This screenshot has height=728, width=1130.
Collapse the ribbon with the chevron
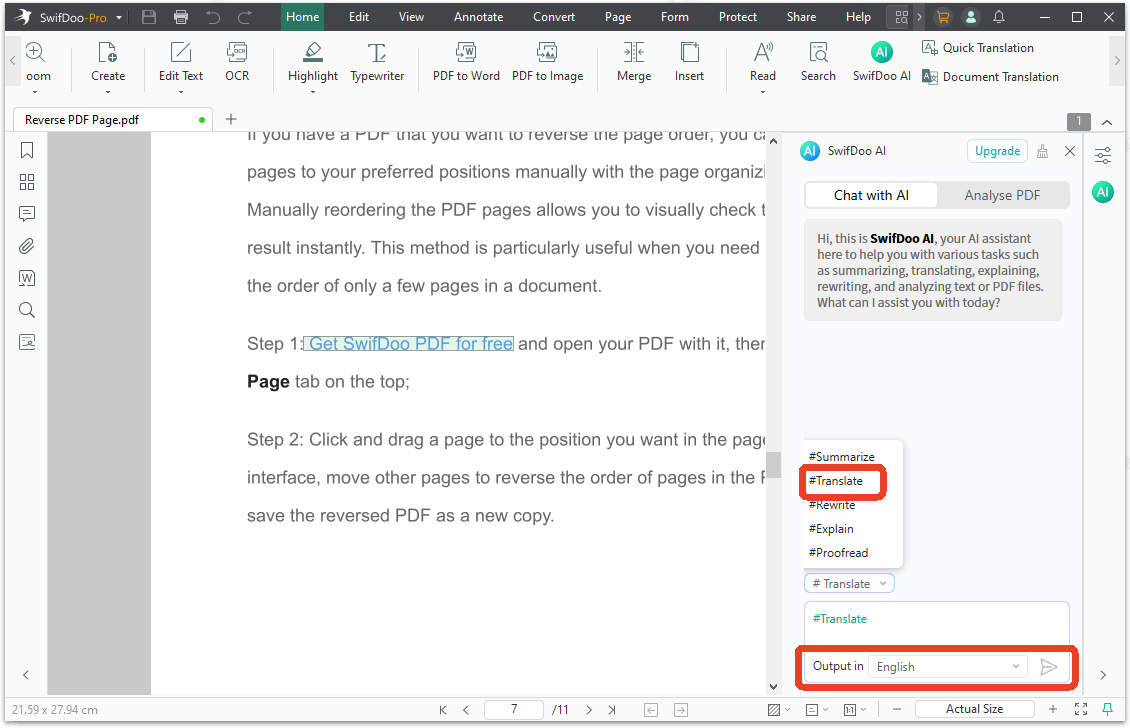pos(1107,123)
